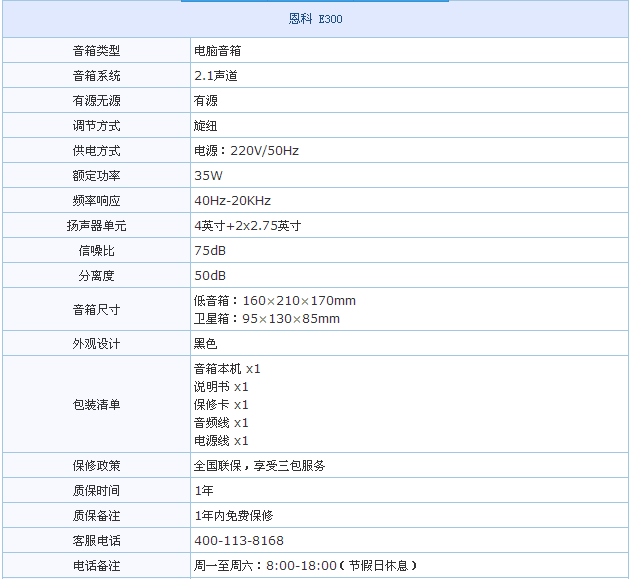The height and width of the screenshot is (579, 630).
Task: Select the 1年内免费保修 value
Action: click(x=234, y=516)
